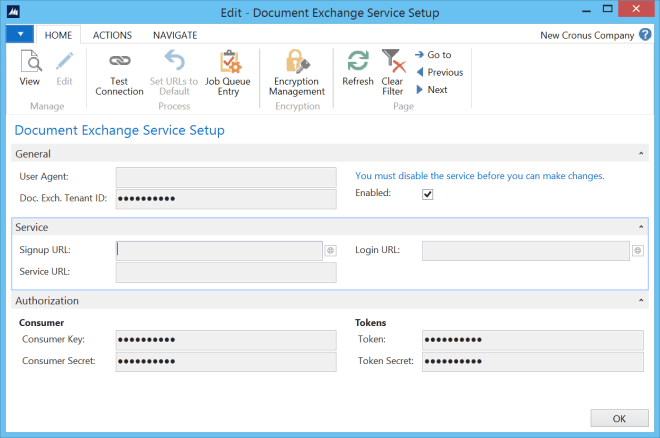The image size is (660, 438).
Task: Click the User Agent field
Action: pyautogui.click(x=226, y=177)
